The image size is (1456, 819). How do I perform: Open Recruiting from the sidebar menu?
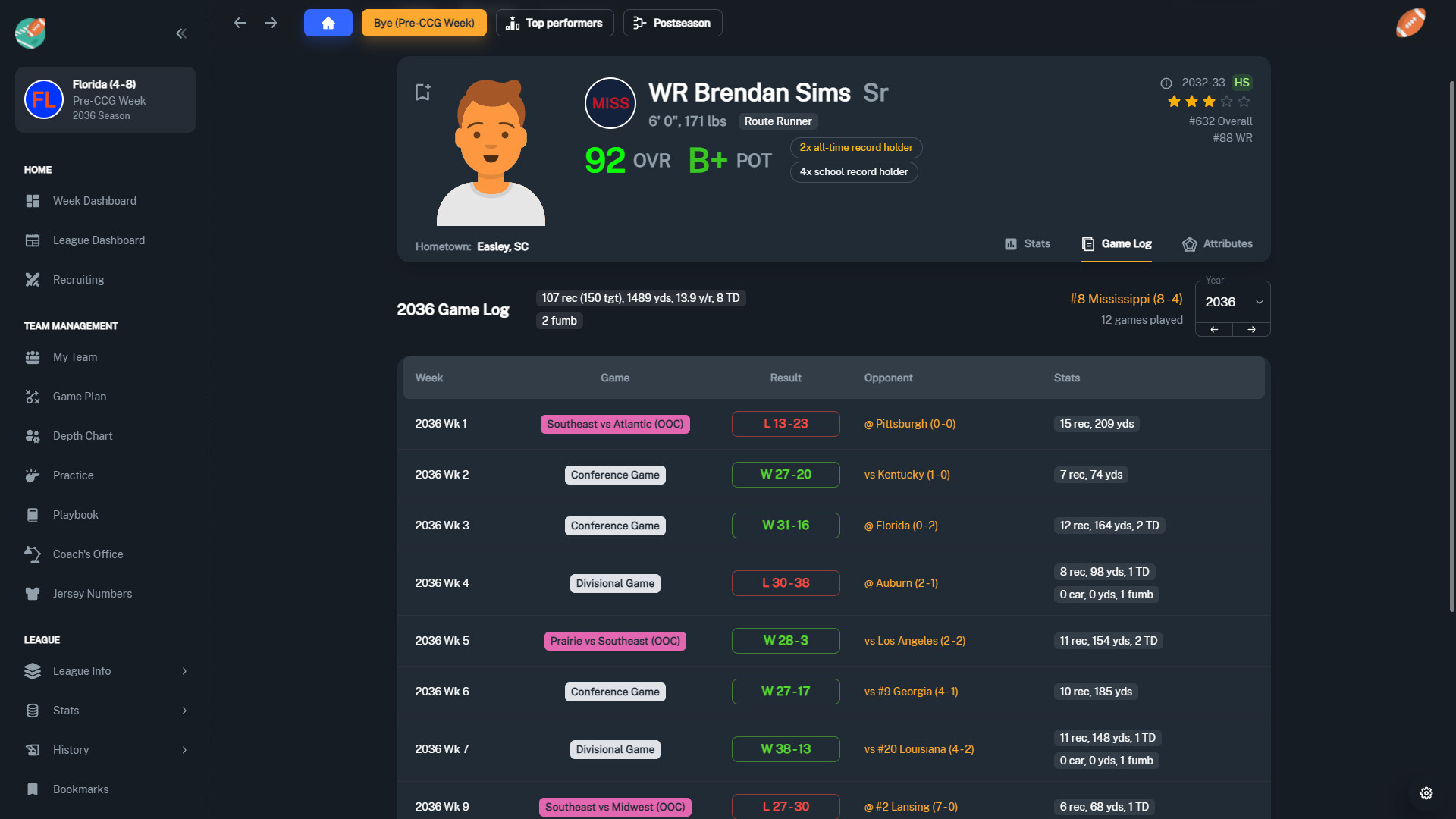pyautogui.click(x=78, y=279)
